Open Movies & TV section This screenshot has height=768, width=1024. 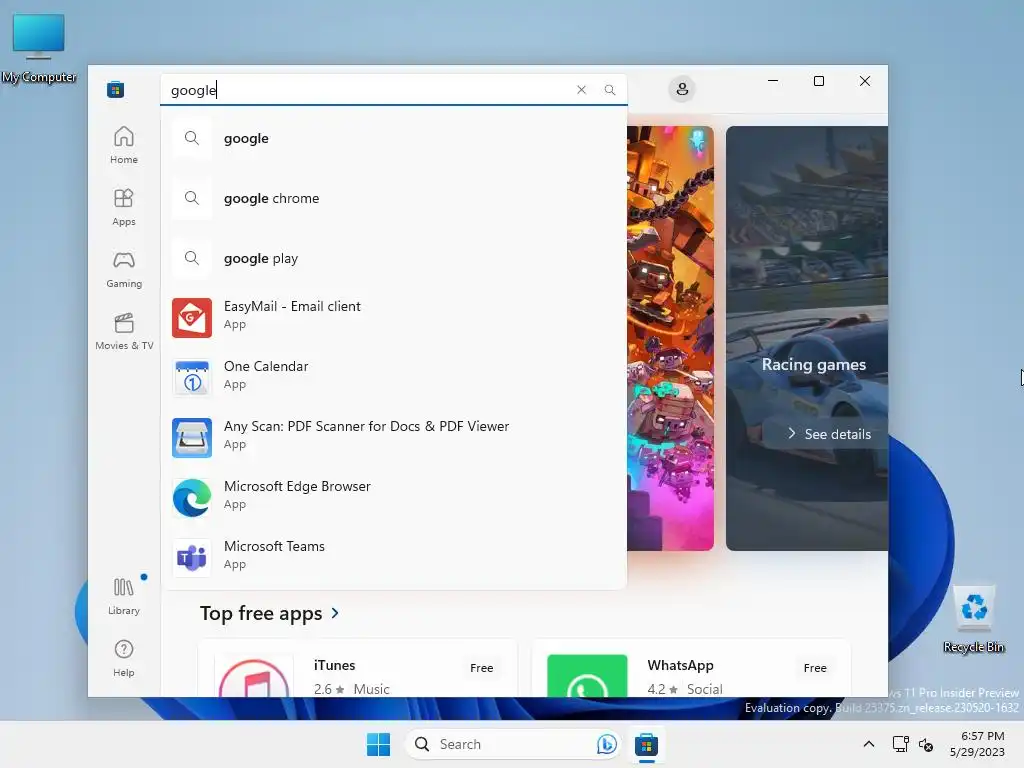[123, 331]
